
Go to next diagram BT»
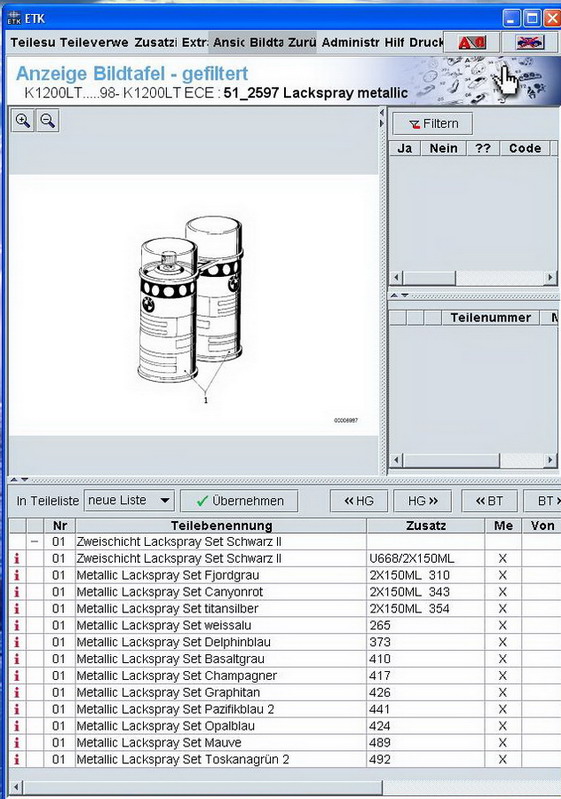[543, 501]
